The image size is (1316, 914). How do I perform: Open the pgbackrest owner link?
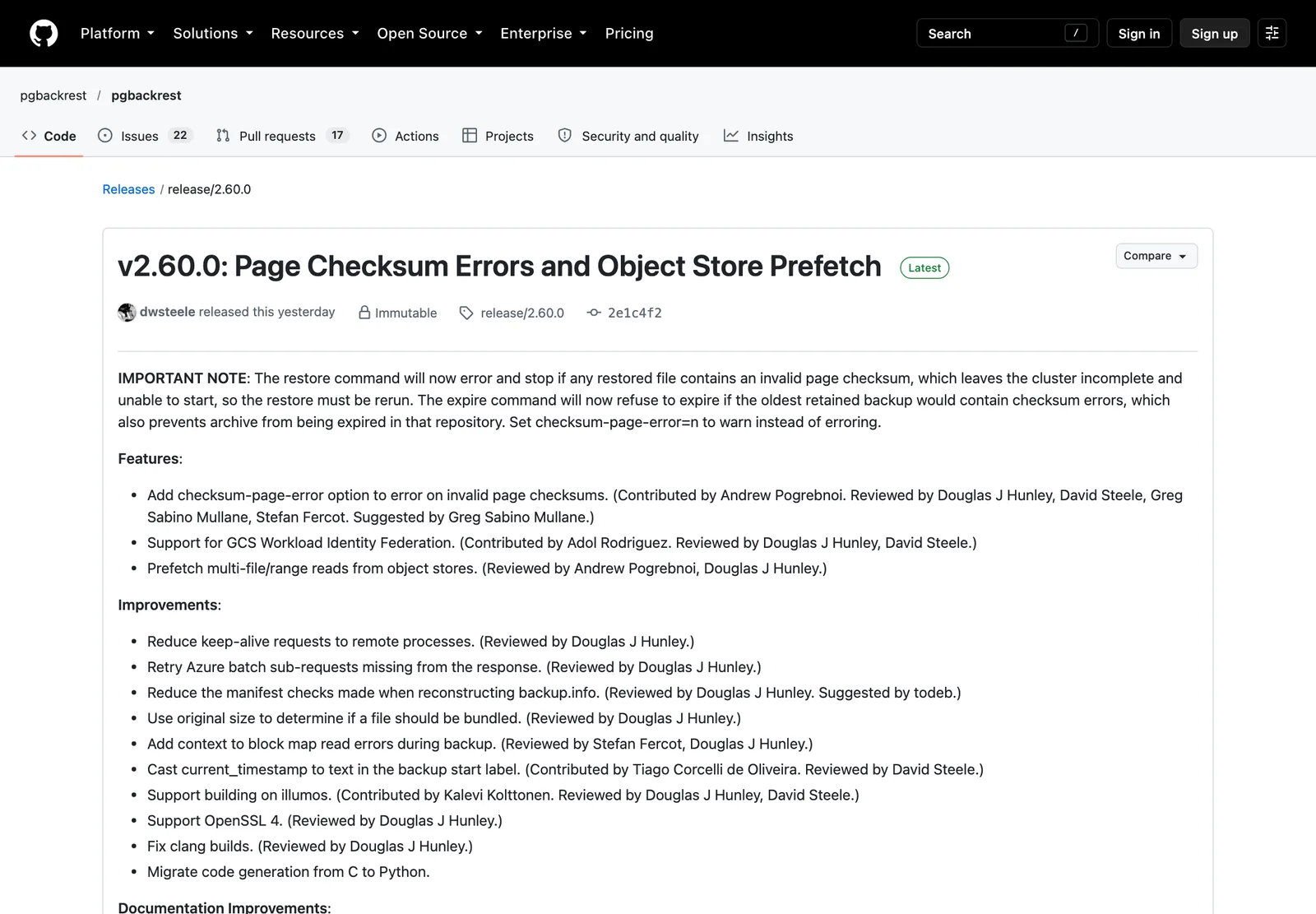click(x=53, y=95)
